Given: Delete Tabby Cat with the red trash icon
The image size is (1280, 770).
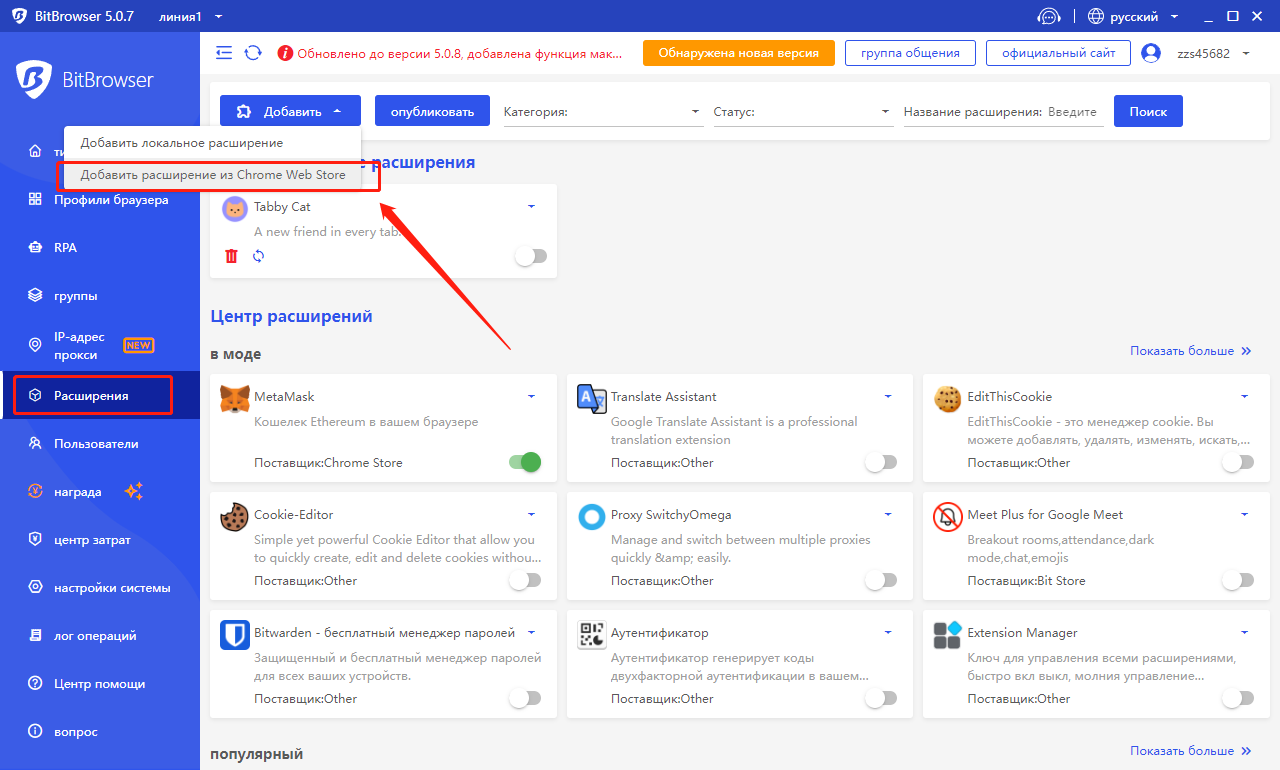Looking at the screenshot, I should (x=232, y=256).
